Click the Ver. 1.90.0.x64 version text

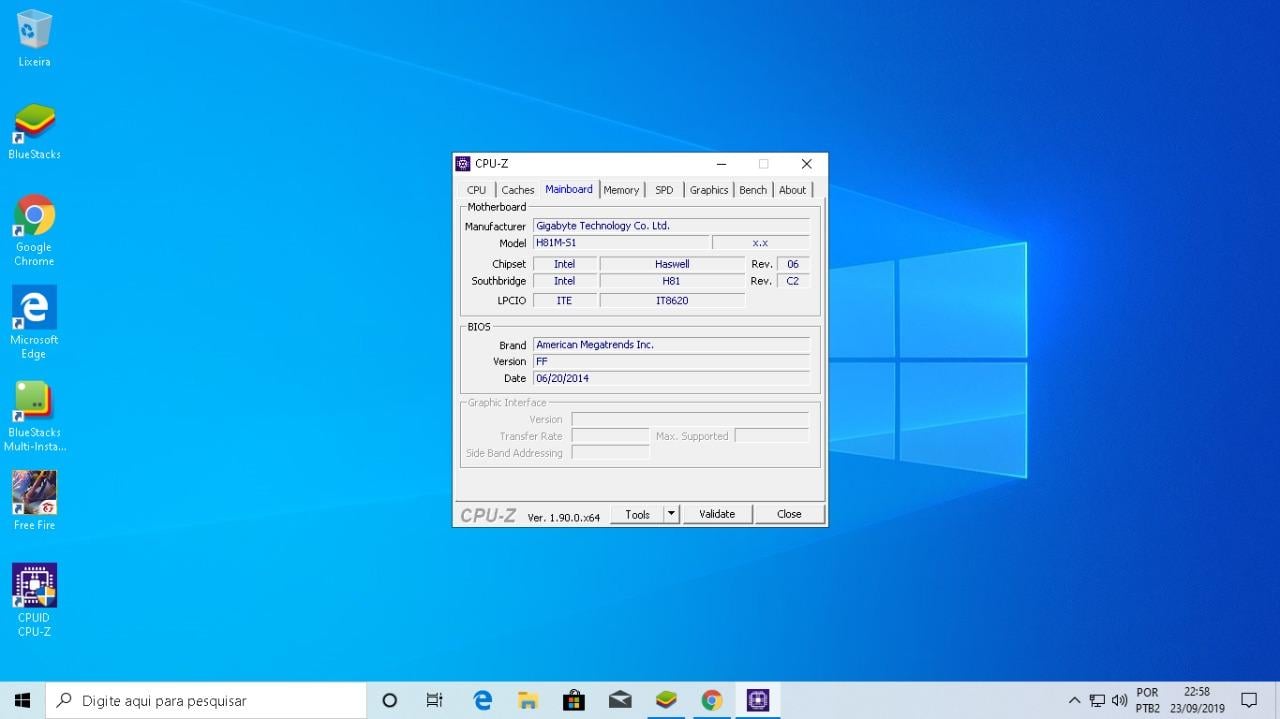[x=564, y=517]
